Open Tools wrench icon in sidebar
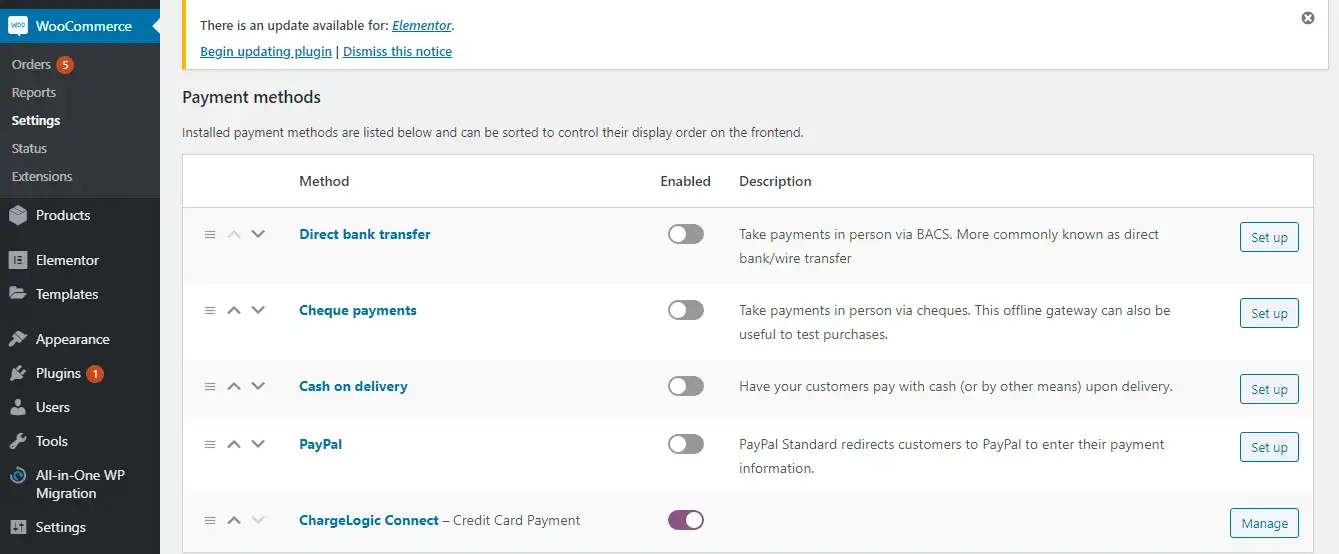 [17, 441]
